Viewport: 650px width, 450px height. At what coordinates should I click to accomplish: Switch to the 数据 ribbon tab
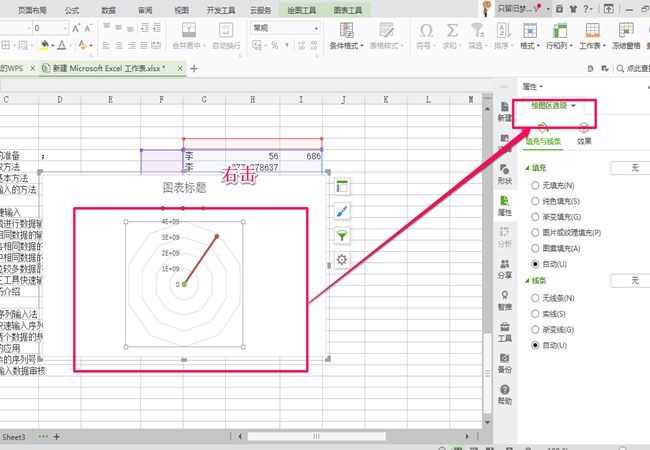[109, 10]
